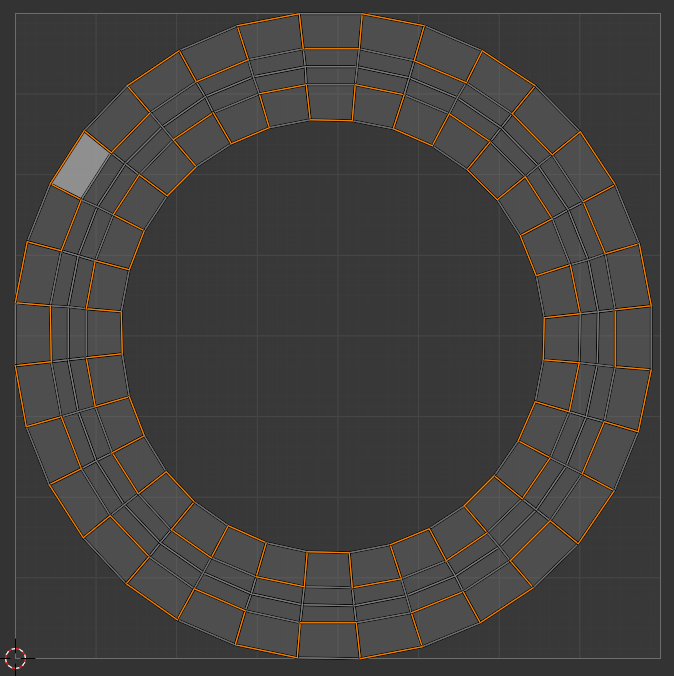The height and width of the screenshot is (676, 674).
Task: Click the red-white 2D cursor crosshair
Action: coord(16,658)
